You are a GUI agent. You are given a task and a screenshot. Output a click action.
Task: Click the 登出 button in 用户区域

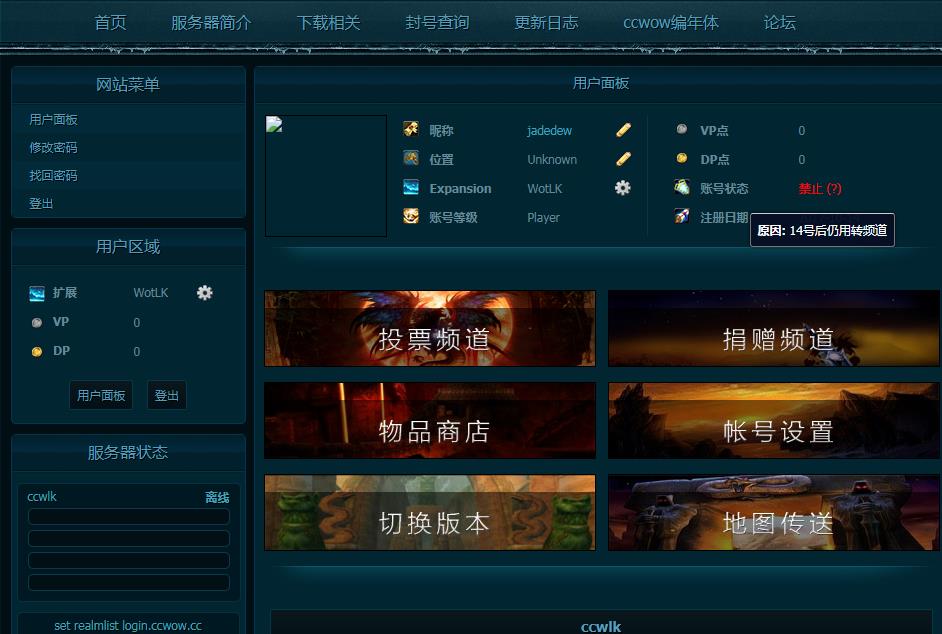coord(166,395)
